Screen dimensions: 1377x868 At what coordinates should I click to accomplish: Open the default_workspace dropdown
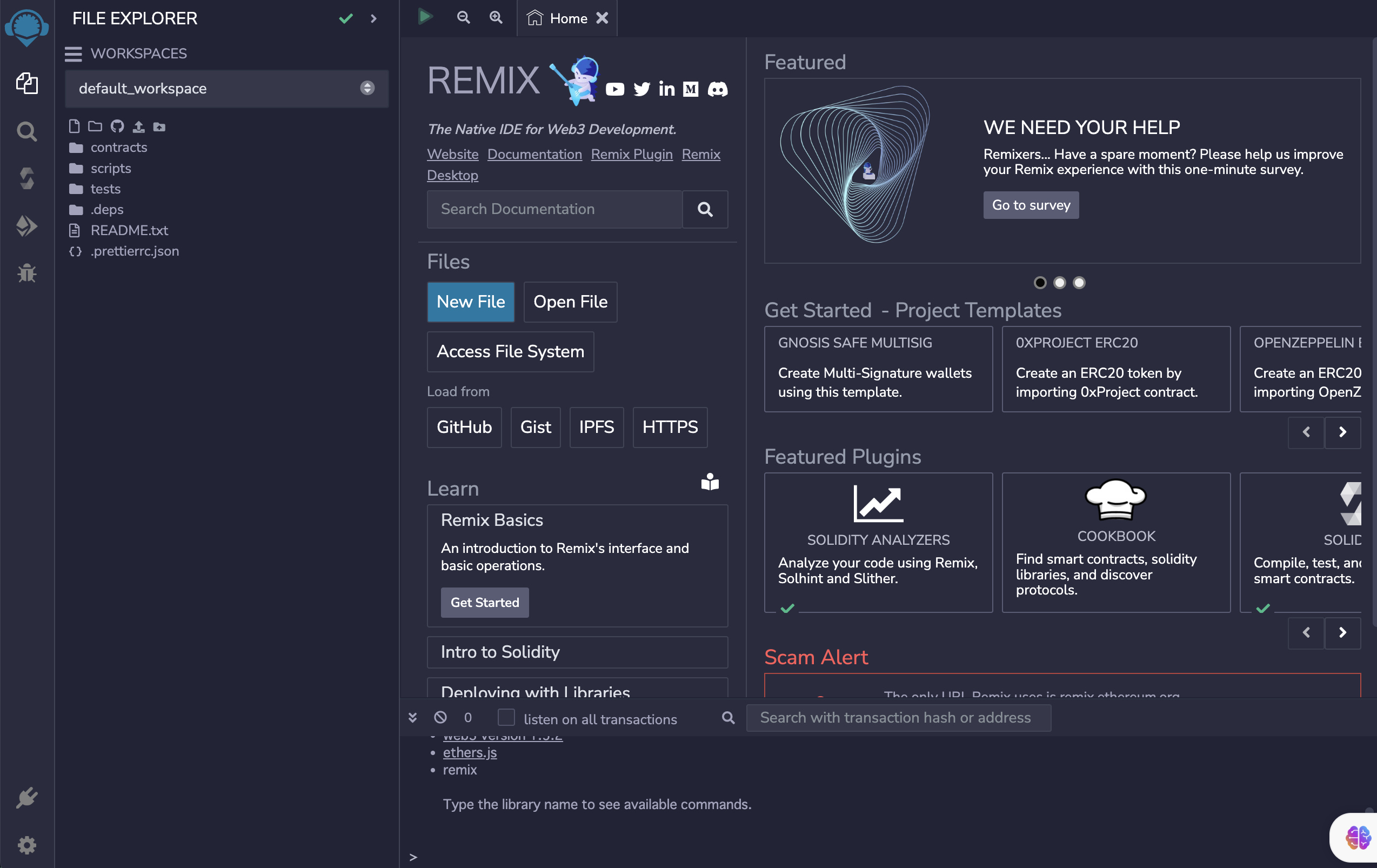[366, 89]
